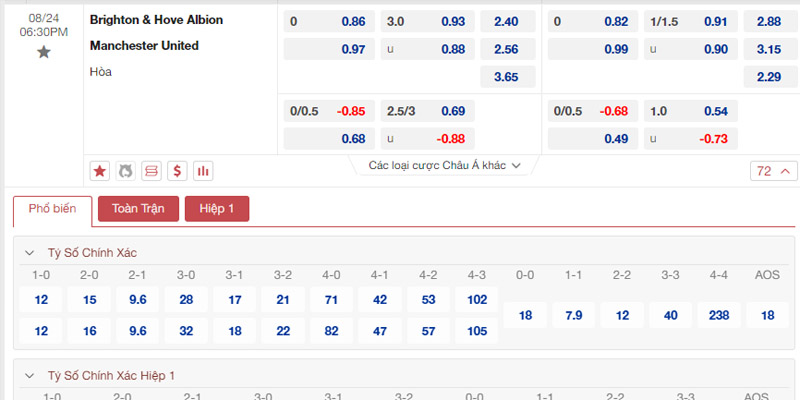The width and height of the screenshot is (800, 400).
Task: Choose the 1X2 odds 2.56
Action: (508, 49)
